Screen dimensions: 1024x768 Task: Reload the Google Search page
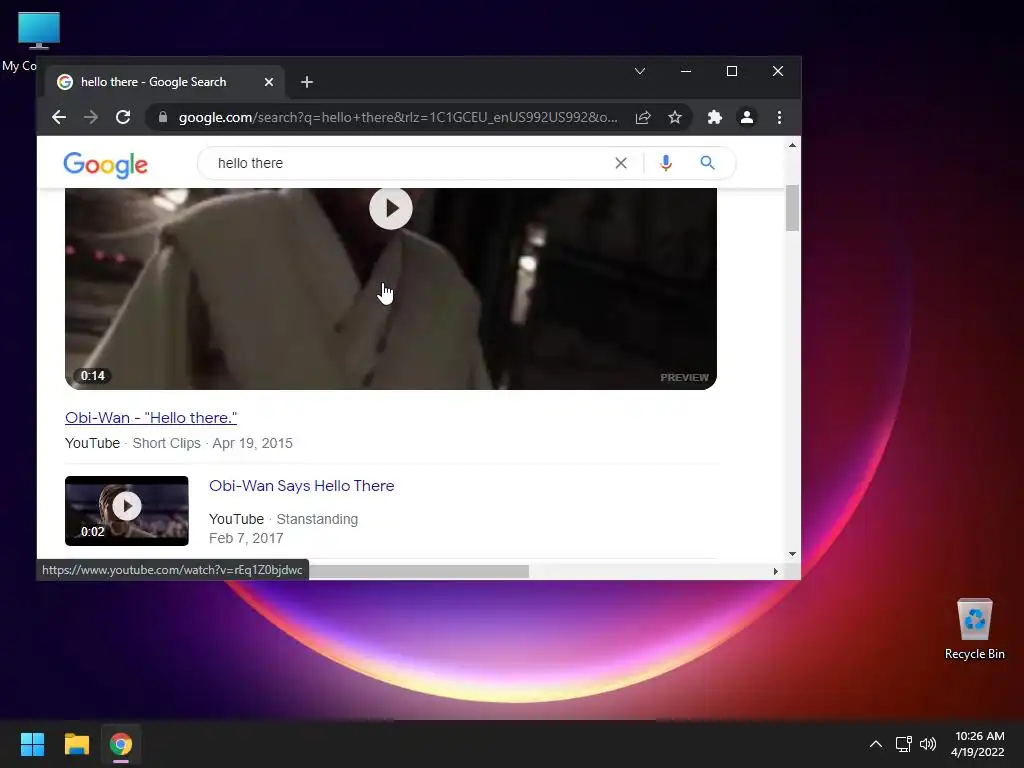(x=123, y=118)
